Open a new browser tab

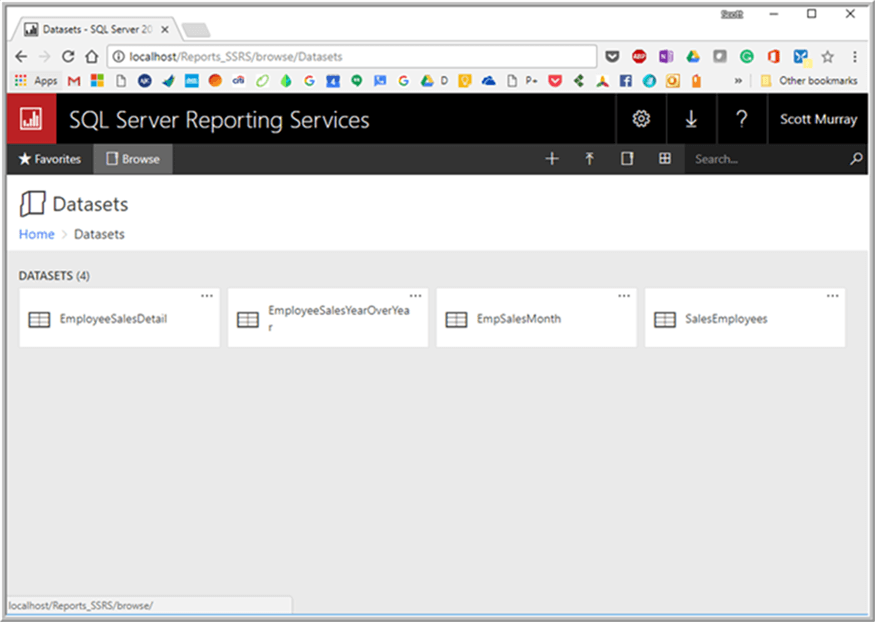tap(196, 30)
